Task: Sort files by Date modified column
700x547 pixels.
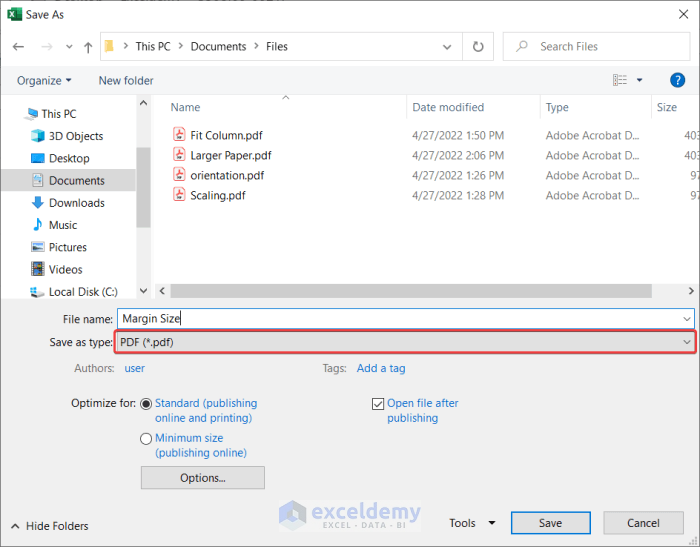Action: pyautogui.click(x=448, y=107)
